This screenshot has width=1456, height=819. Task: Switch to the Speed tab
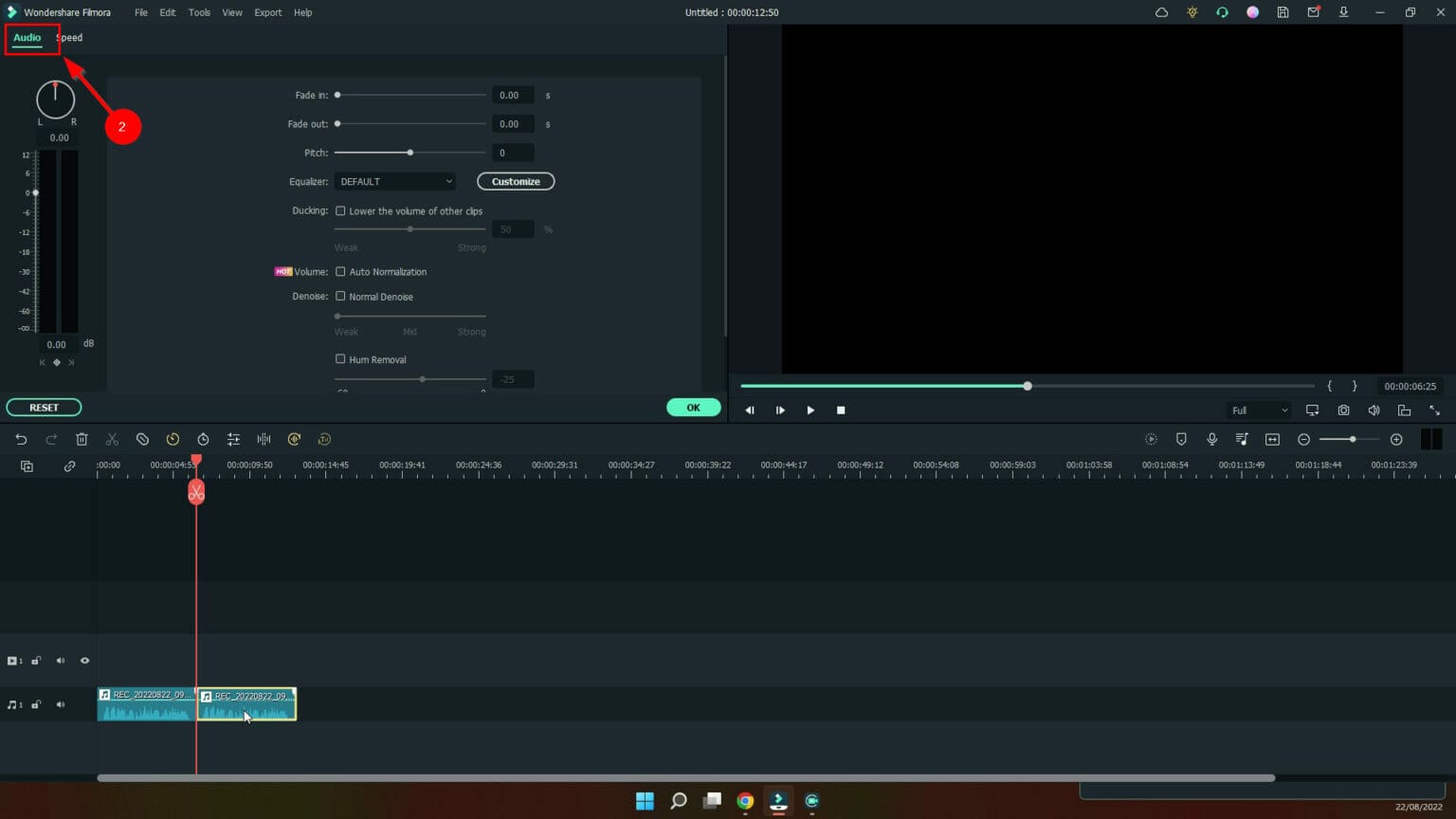[68, 37]
